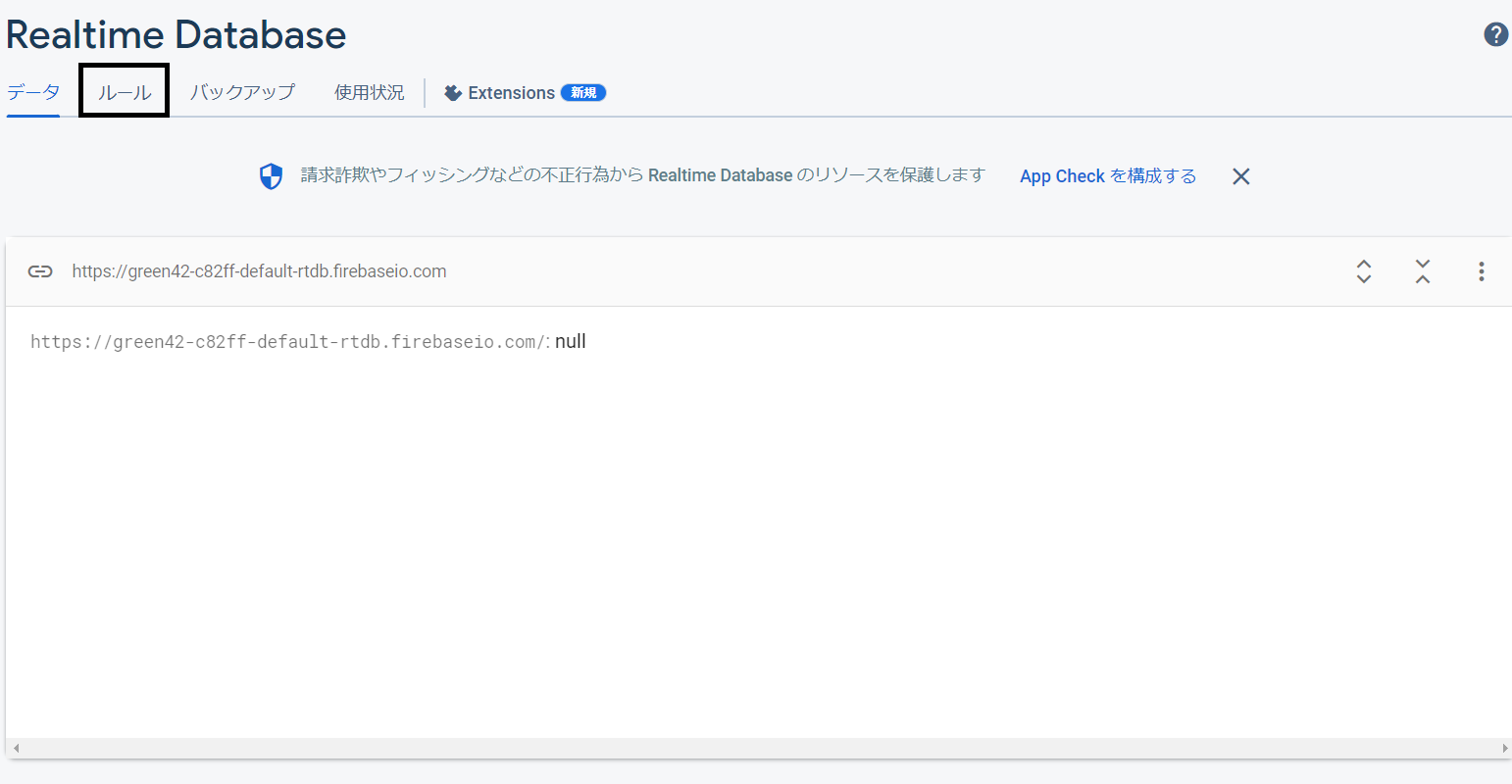Click the Realtime Database page title

[x=176, y=35]
